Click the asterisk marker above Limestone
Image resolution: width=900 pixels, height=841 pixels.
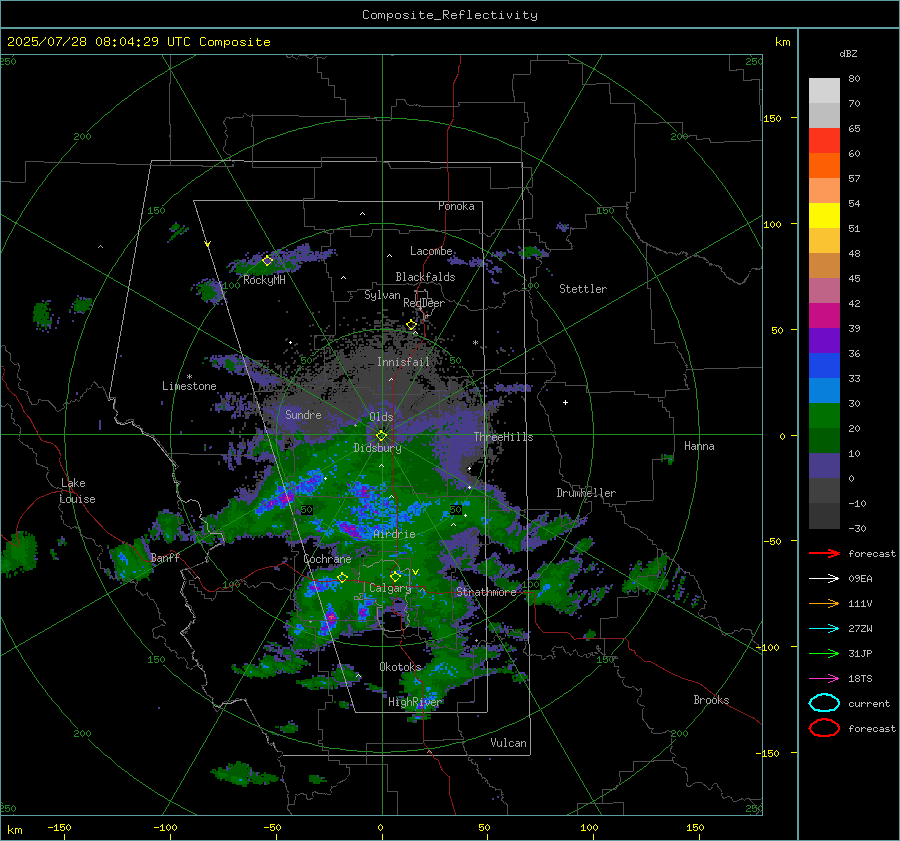coord(189,377)
